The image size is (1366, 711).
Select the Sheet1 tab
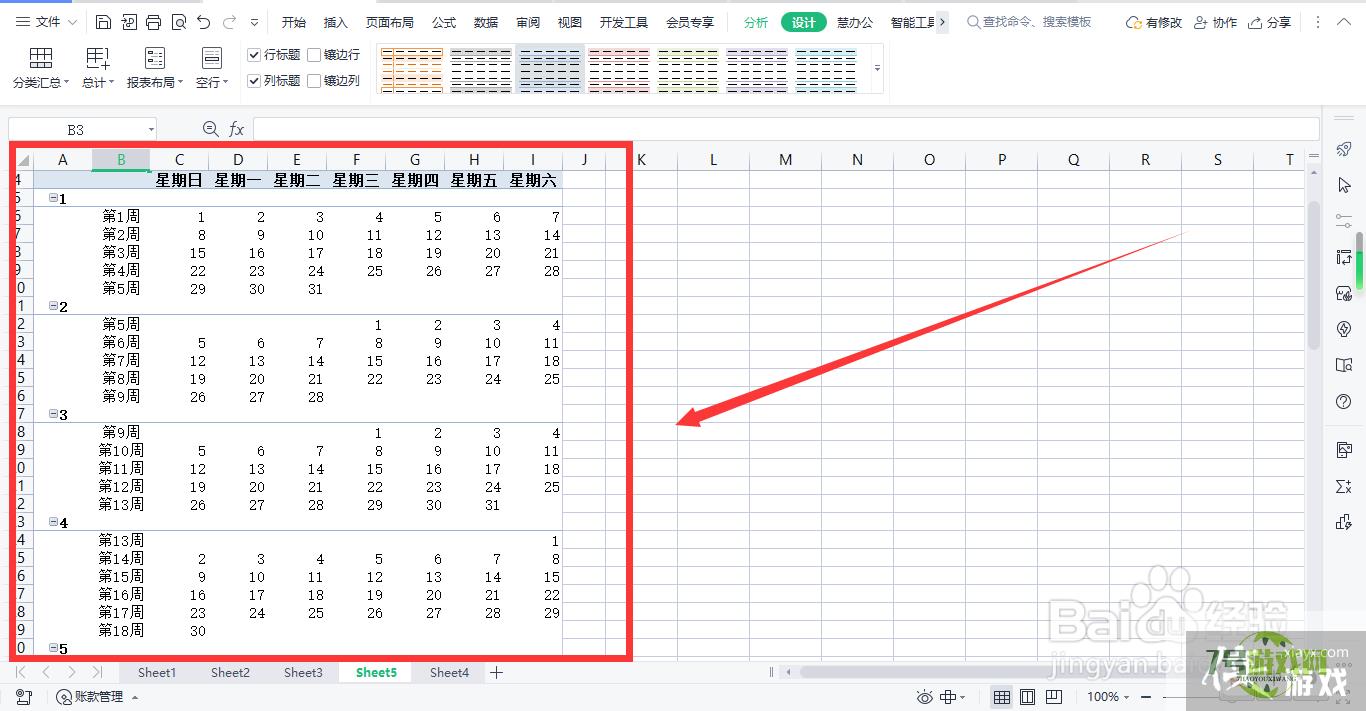157,673
